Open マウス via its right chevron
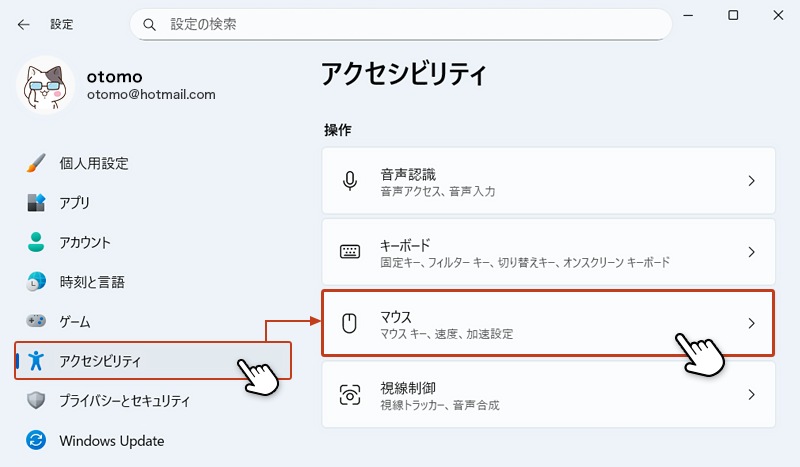The width and height of the screenshot is (800, 467). click(x=752, y=323)
